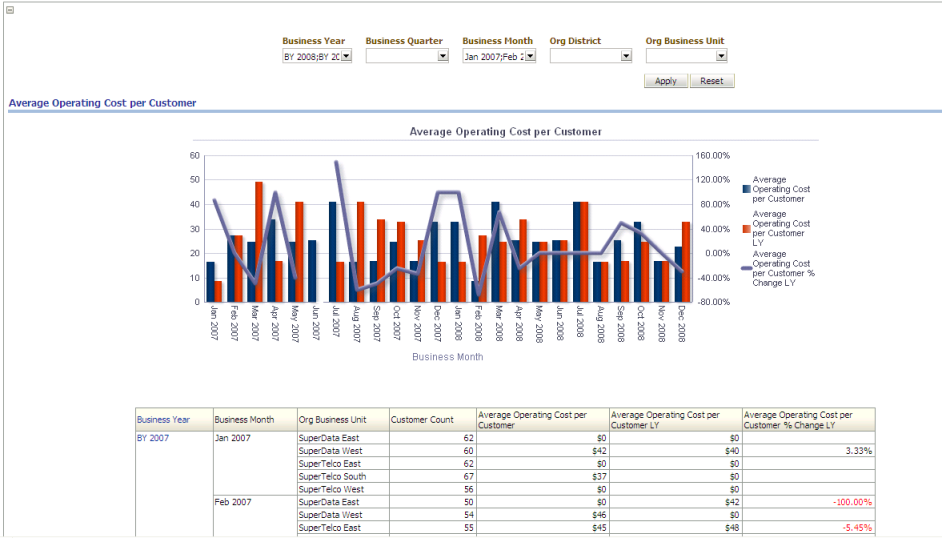942x538 pixels.
Task: Open the Business Year dropdown arrow
Action: 346,56
